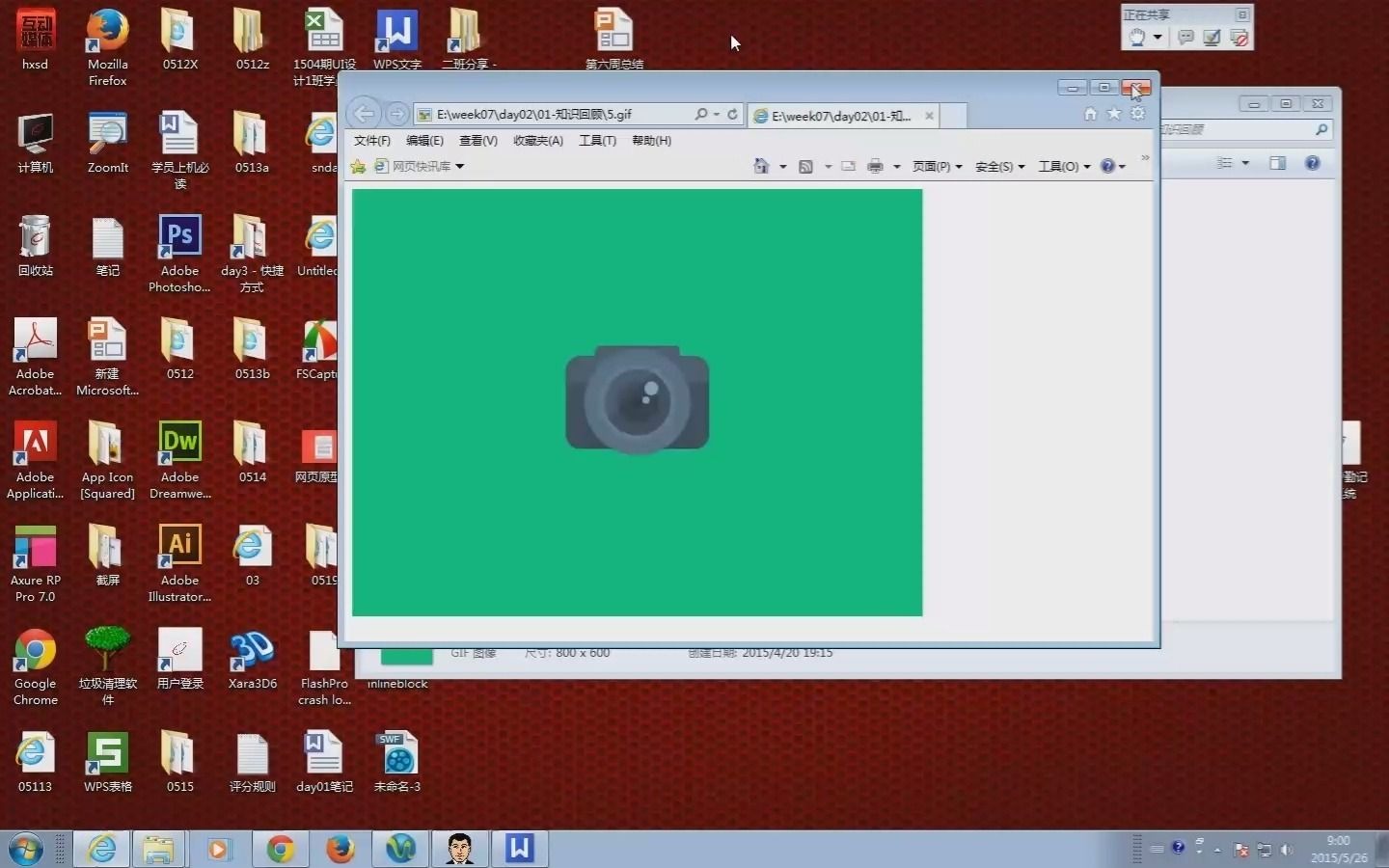Click the RSS feeds icon in command bar
This screenshot has width=1389, height=868.
(805, 166)
